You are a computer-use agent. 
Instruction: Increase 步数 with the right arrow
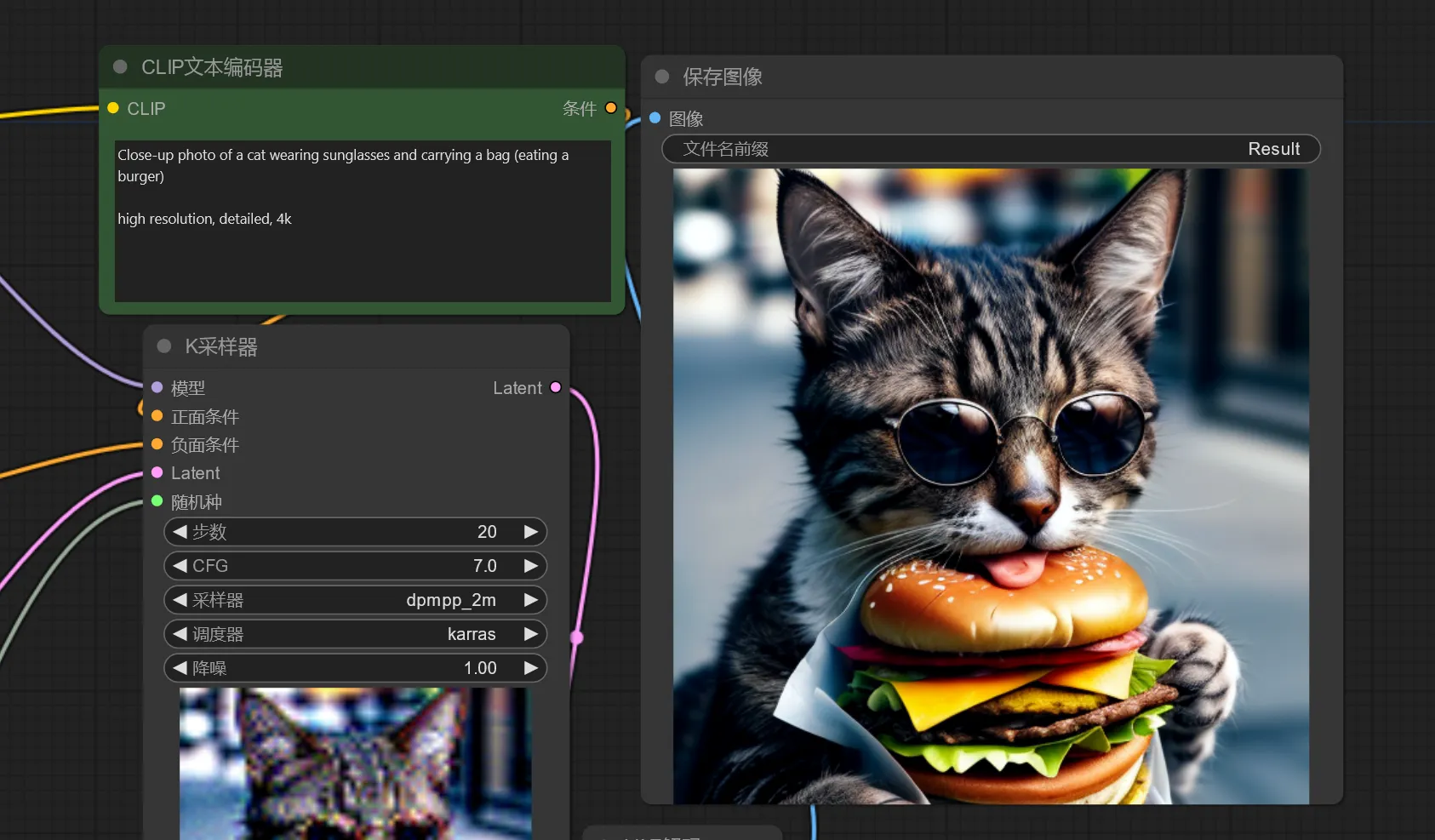pyautogui.click(x=531, y=532)
